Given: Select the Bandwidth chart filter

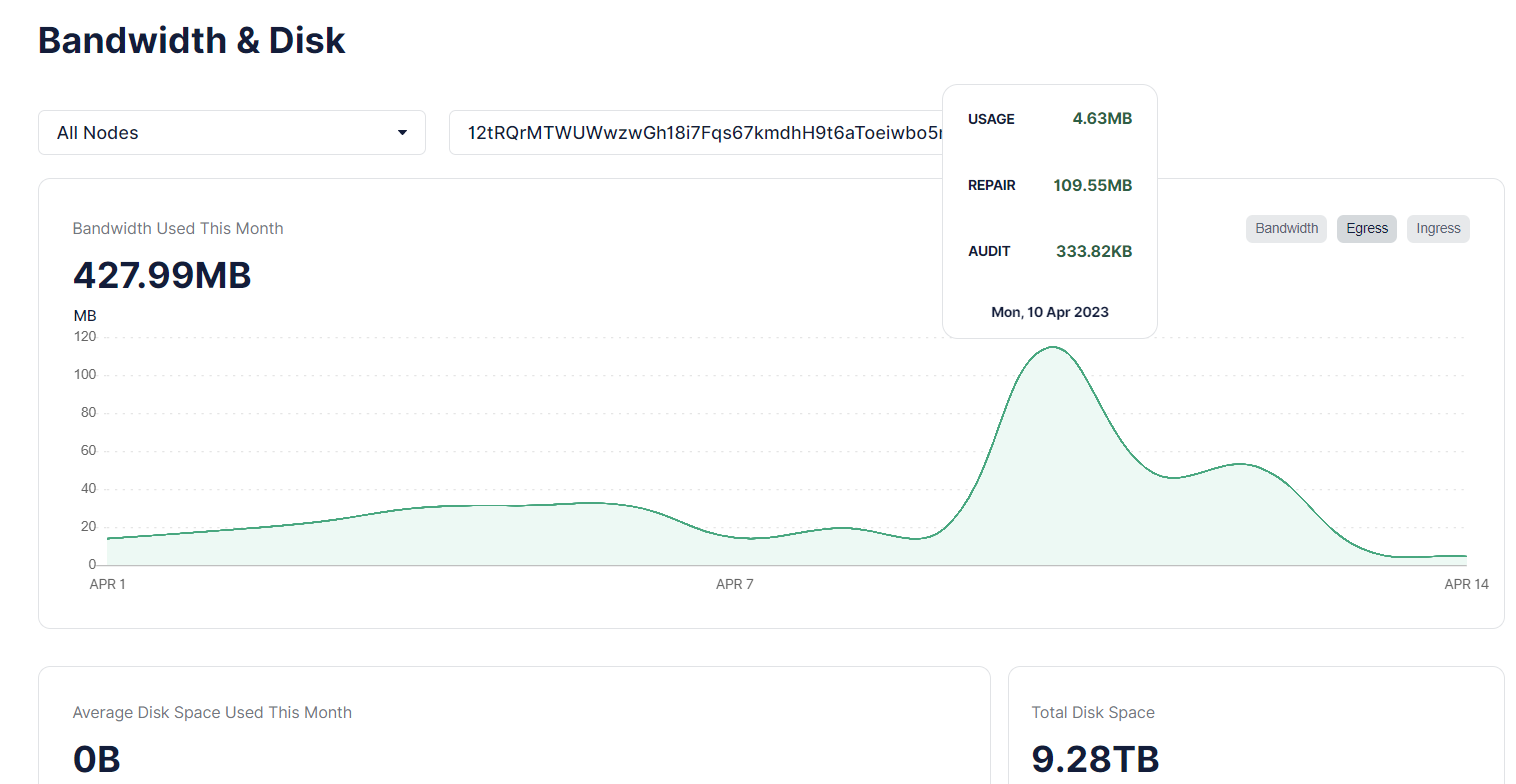Looking at the screenshot, I should (x=1286, y=229).
